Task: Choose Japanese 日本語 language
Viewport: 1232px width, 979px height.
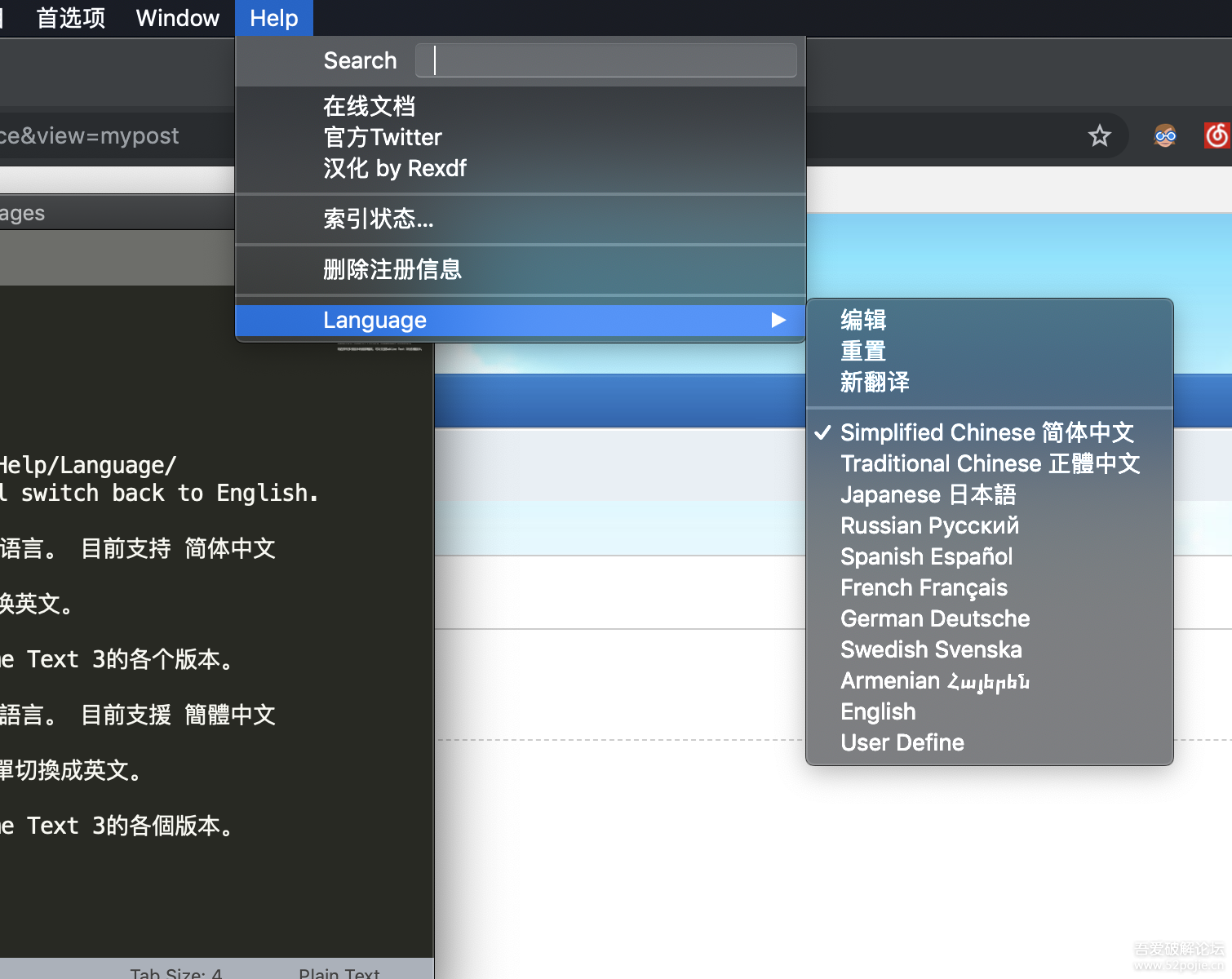Action: pos(928,494)
